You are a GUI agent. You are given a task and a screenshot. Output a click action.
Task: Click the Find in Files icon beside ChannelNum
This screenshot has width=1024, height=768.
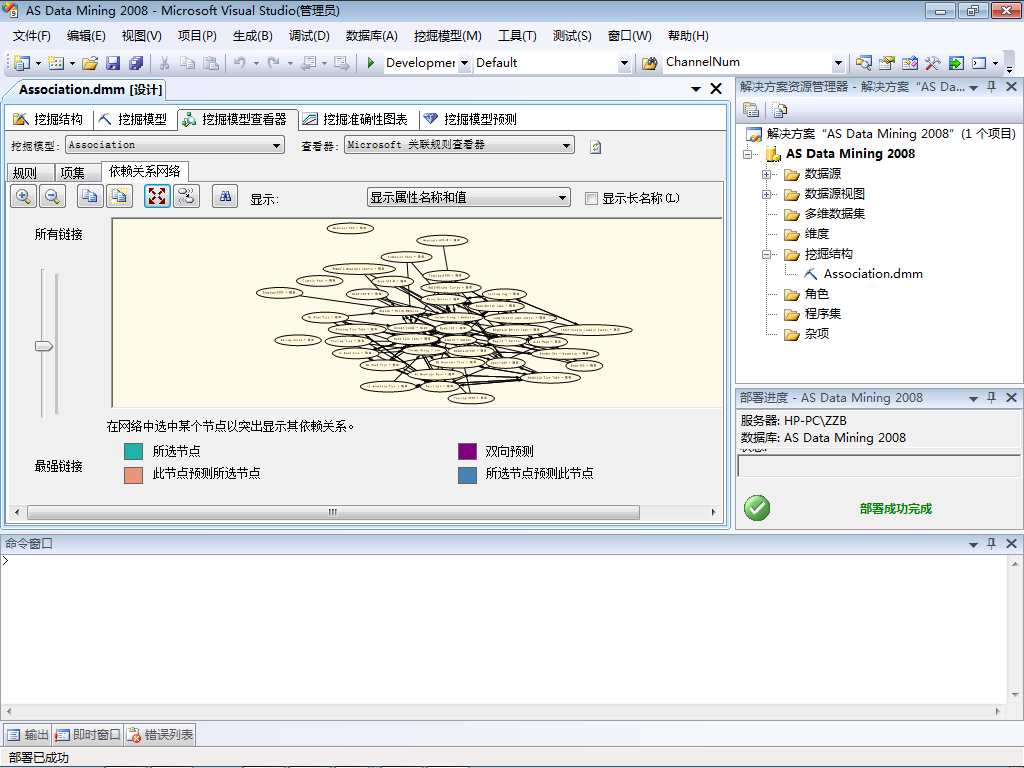tap(649, 63)
